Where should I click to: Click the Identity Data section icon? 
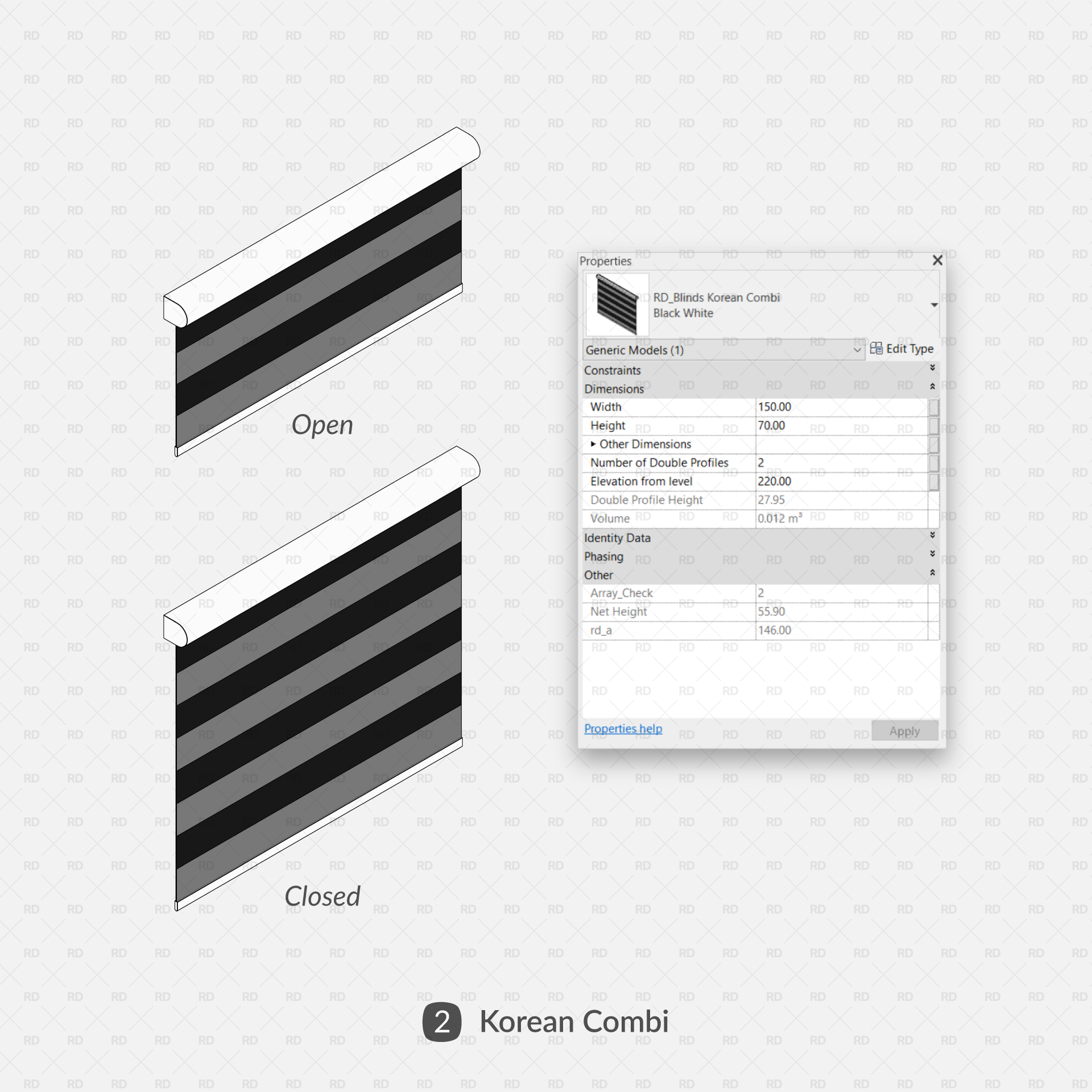point(932,539)
